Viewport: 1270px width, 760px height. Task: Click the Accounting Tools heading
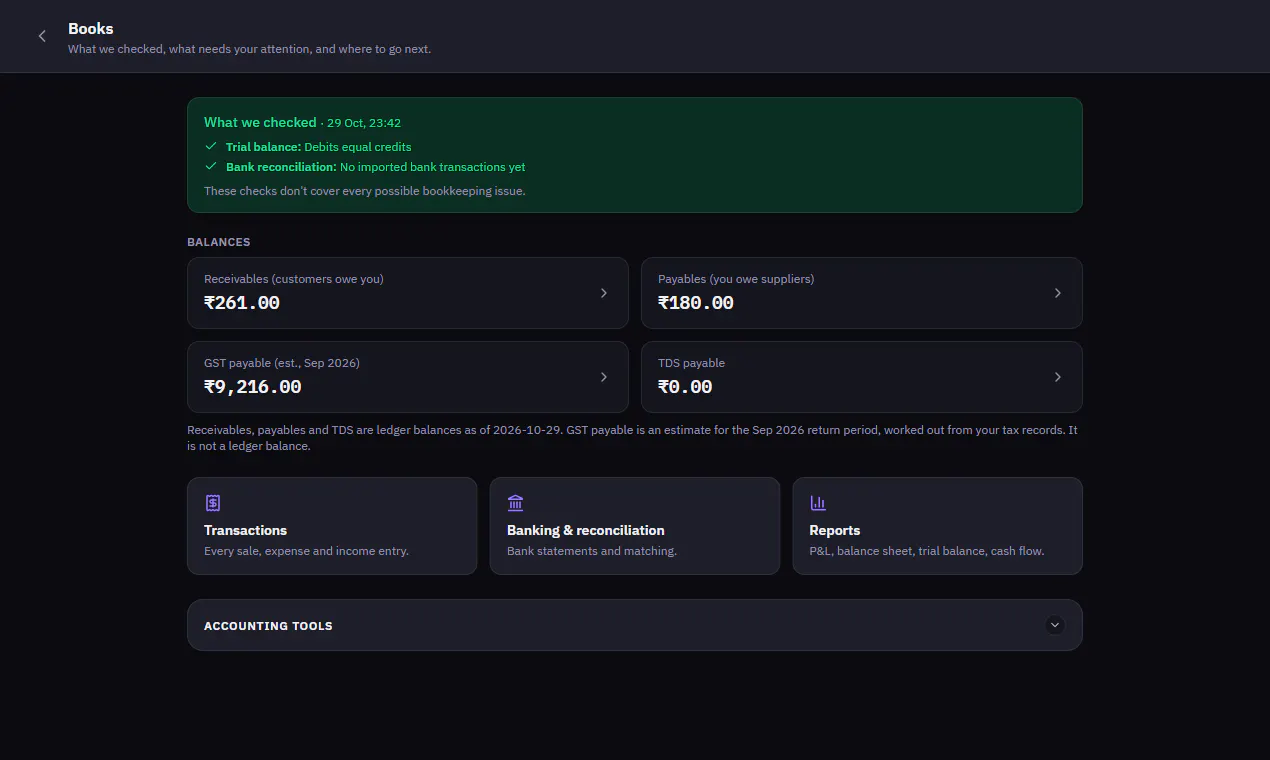[268, 626]
